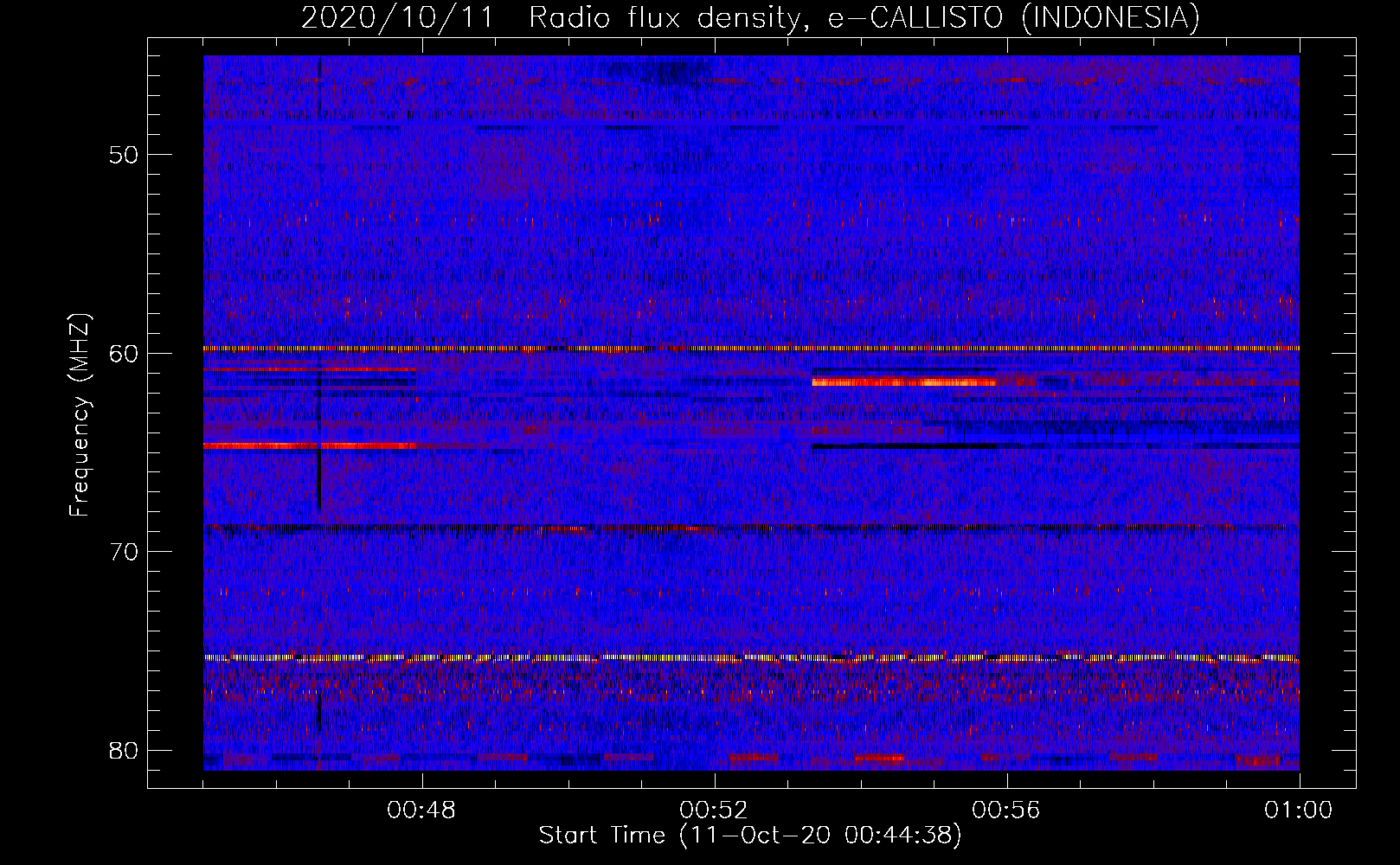Click the plot title mentioning e-CALLISTO (INDONESIA)

750,17
